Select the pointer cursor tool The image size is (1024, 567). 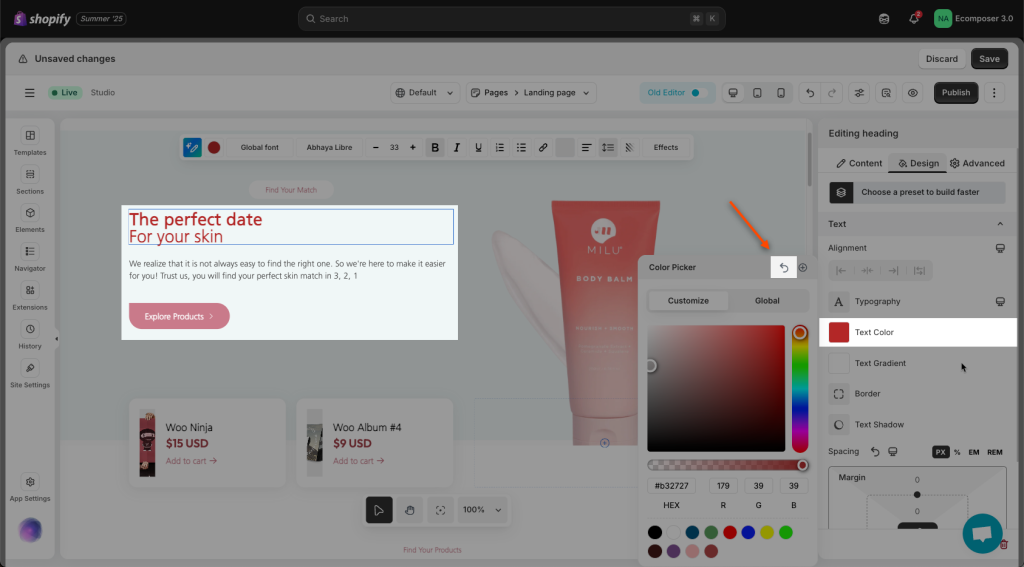379,510
